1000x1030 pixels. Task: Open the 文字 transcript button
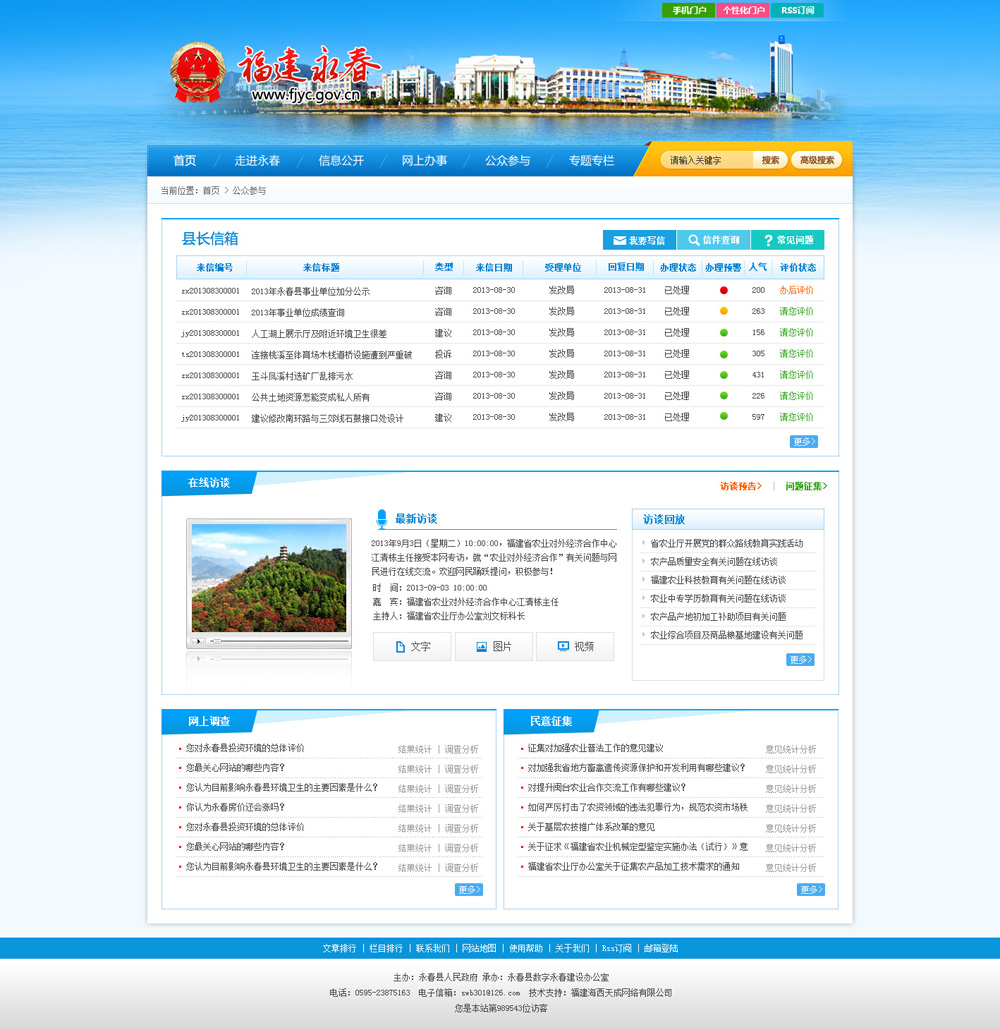tap(412, 647)
